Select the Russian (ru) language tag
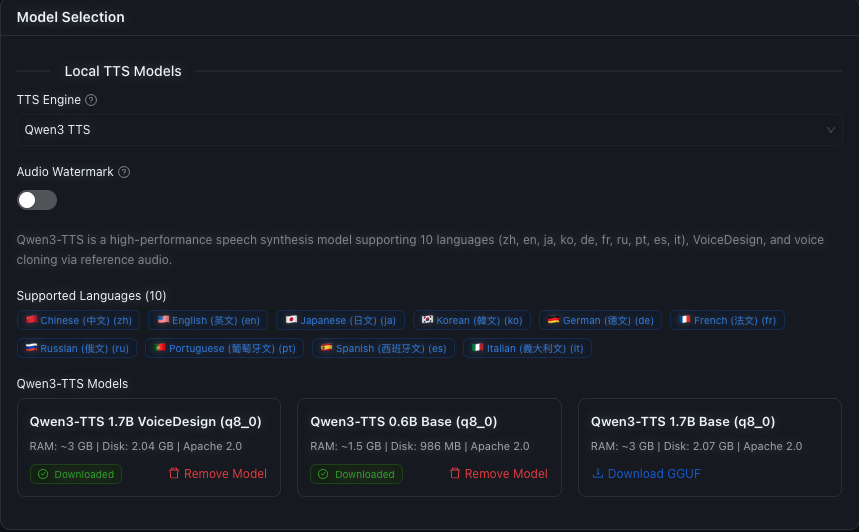Viewport: 859px width, 532px height. pos(77,348)
